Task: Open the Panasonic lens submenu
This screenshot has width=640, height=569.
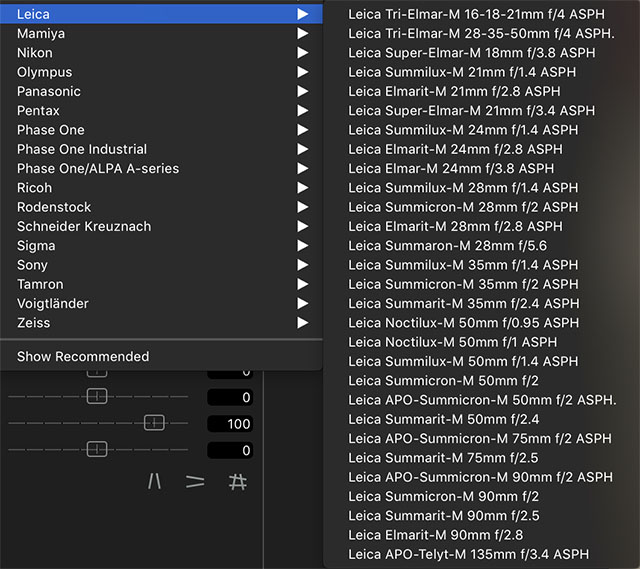Action: pyautogui.click(x=161, y=91)
